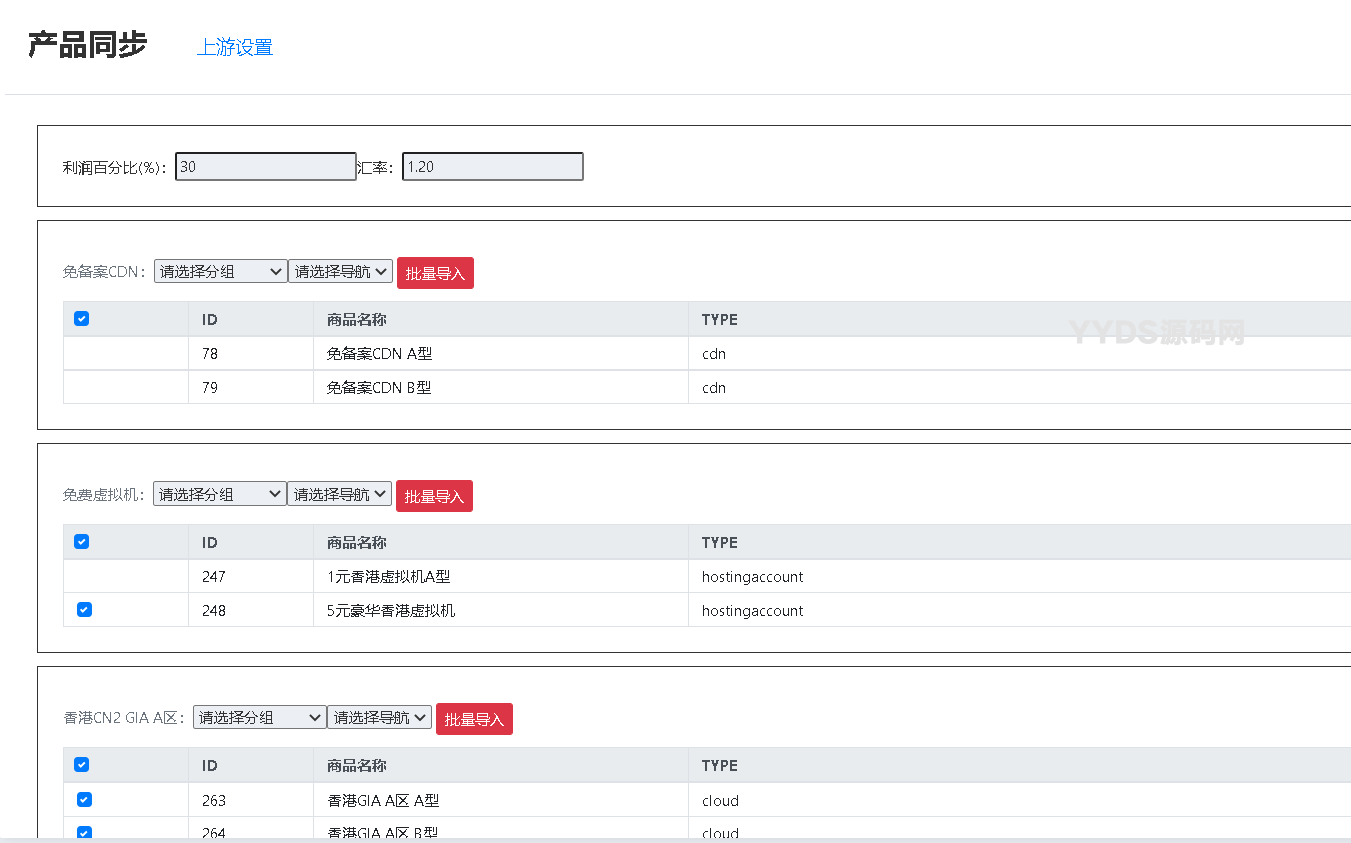Toggle select-all checkbox in 香港CN2 GIA A区 table

coord(82,765)
